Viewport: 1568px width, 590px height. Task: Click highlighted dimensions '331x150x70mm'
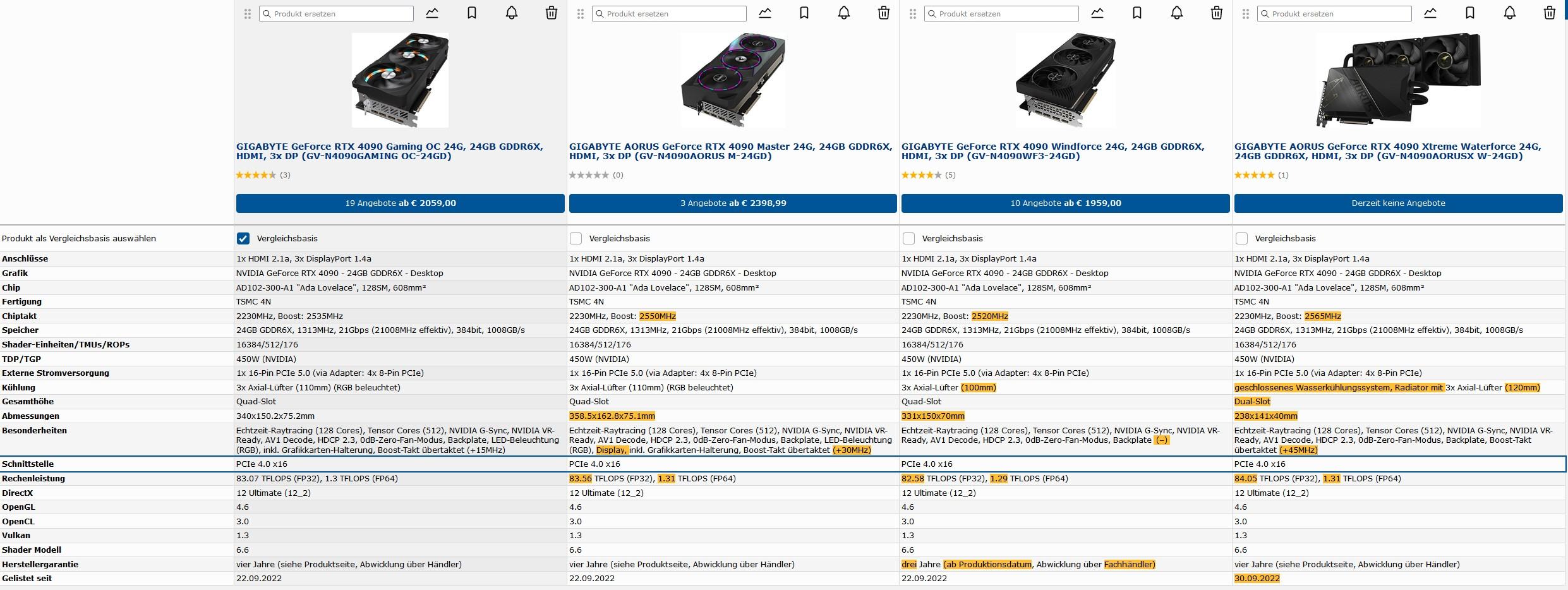click(x=933, y=416)
